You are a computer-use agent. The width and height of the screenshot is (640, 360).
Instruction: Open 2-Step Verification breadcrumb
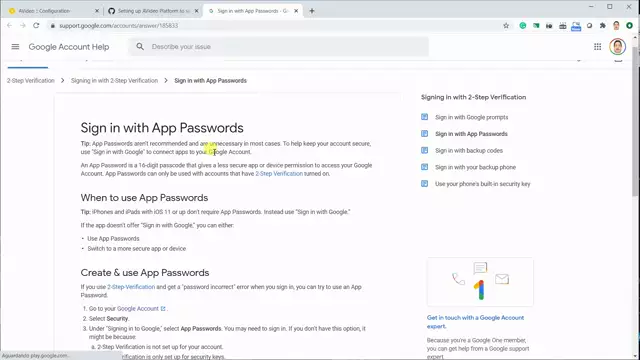[31, 80]
